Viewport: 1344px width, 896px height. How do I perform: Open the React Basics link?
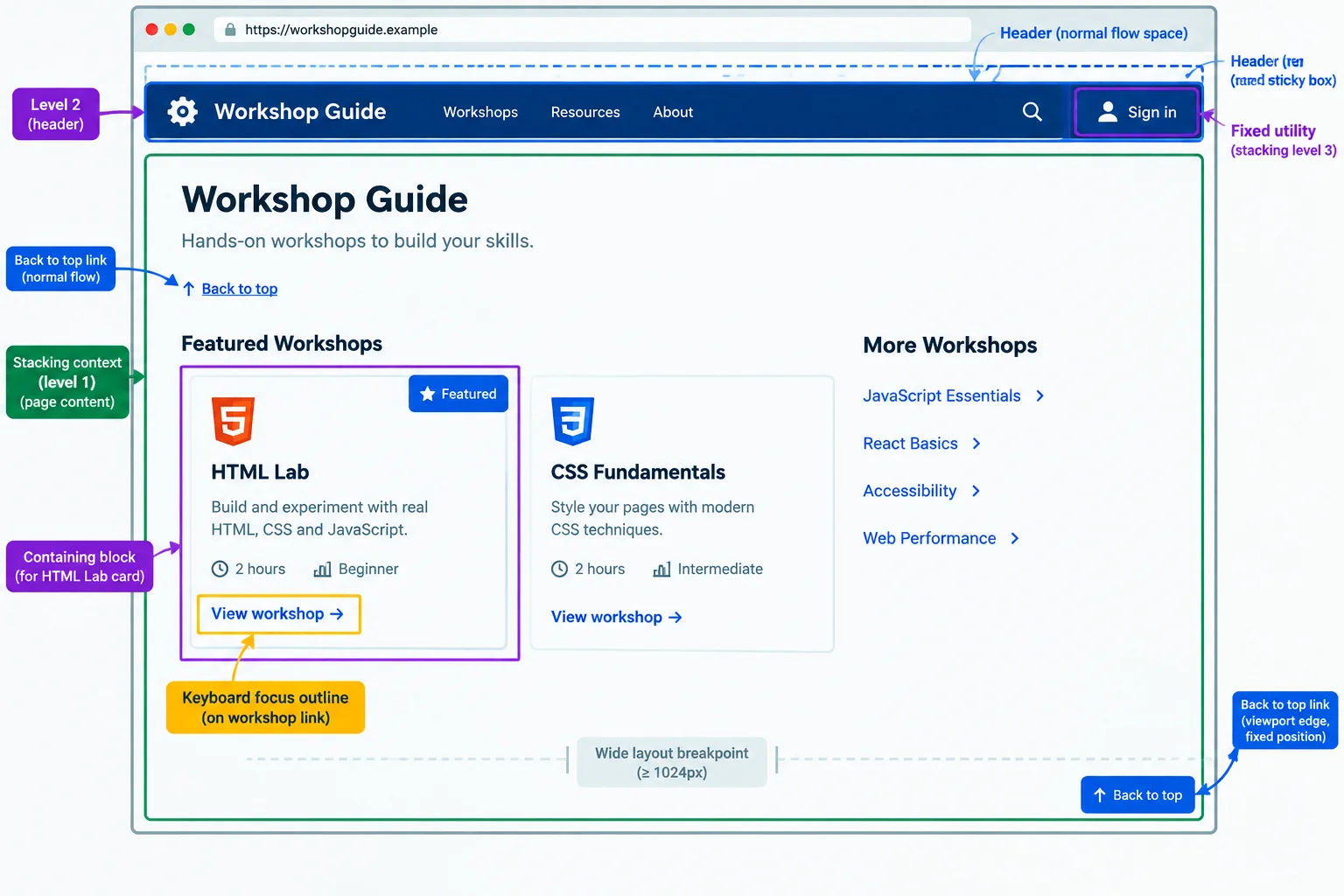[x=910, y=444]
